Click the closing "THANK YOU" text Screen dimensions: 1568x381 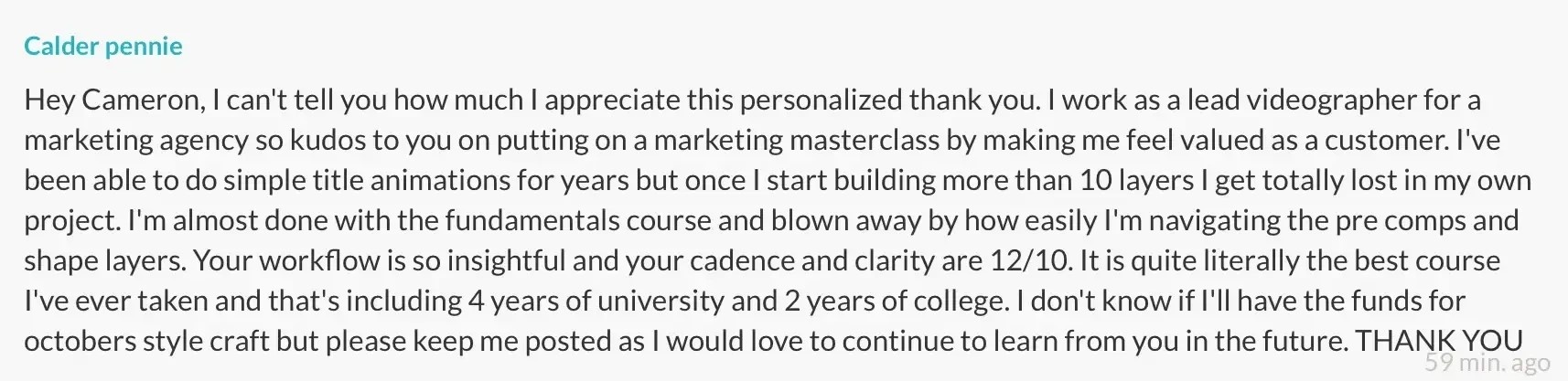1439,341
